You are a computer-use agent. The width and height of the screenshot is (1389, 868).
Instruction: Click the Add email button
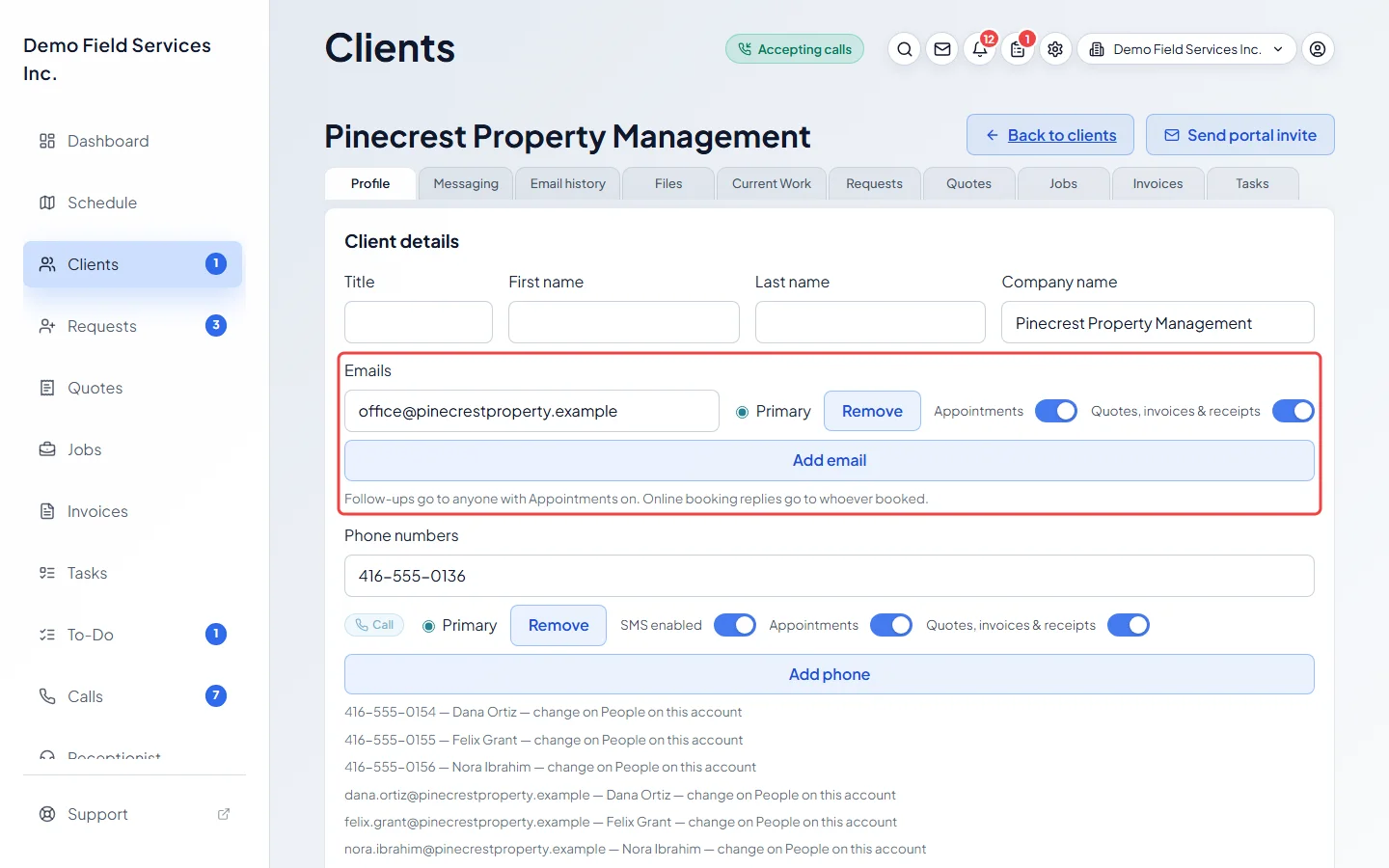point(830,461)
